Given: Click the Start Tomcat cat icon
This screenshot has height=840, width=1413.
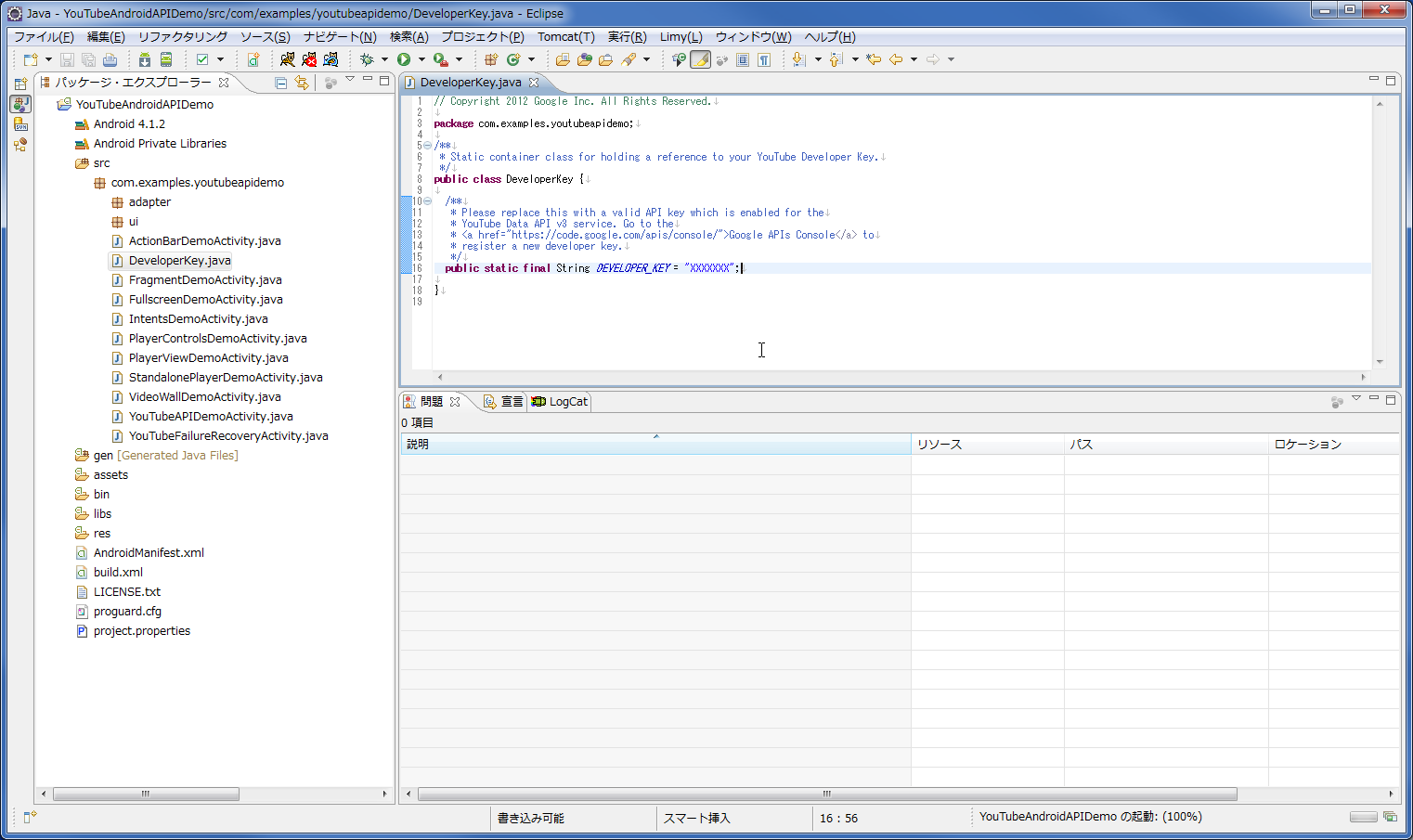Looking at the screenshot, I should pyautogui.click(x=288, y=59).
